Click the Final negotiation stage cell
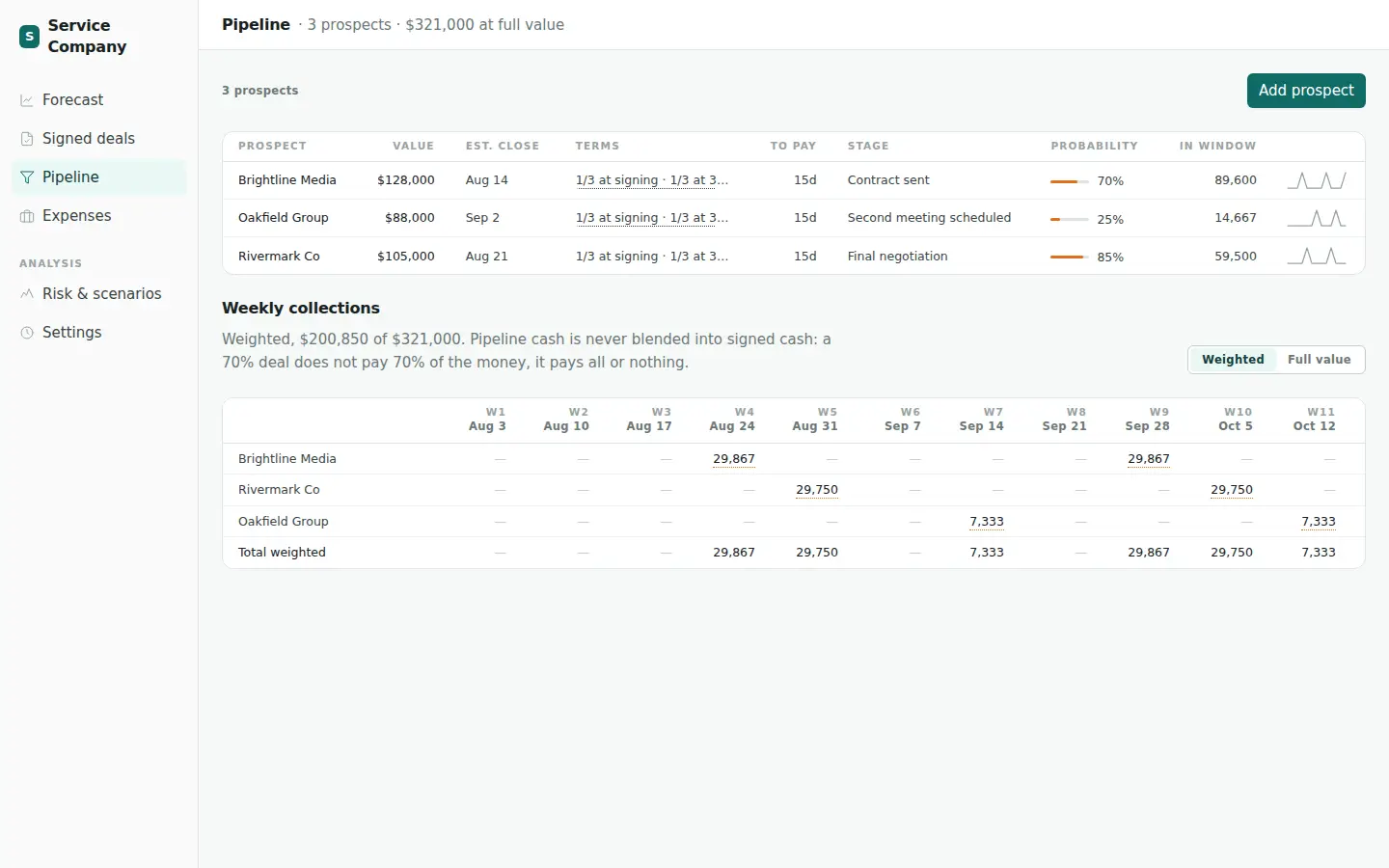The image size is (1389, 868). 897,257
